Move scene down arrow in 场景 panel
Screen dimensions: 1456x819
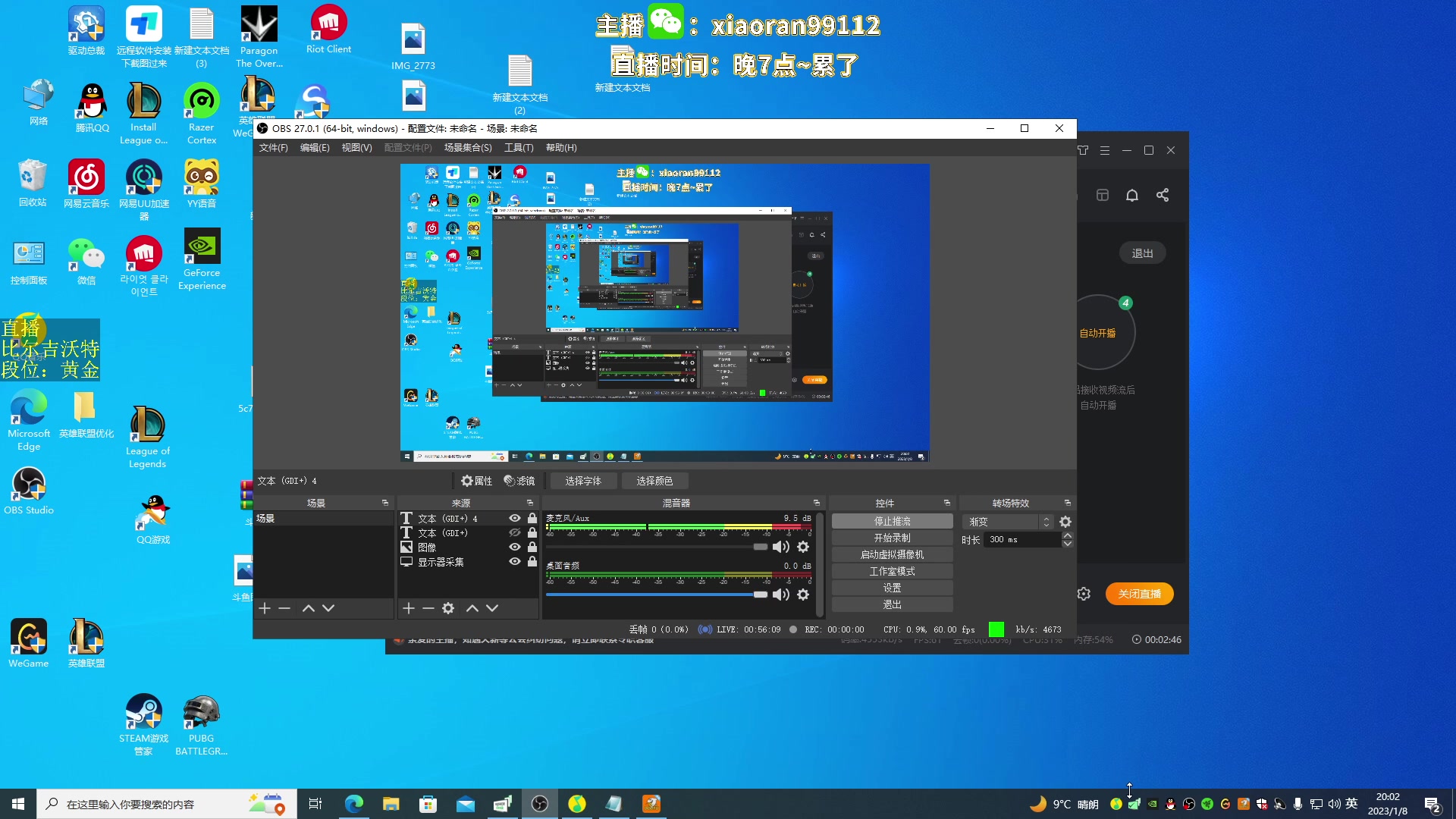tap(328, 608)
